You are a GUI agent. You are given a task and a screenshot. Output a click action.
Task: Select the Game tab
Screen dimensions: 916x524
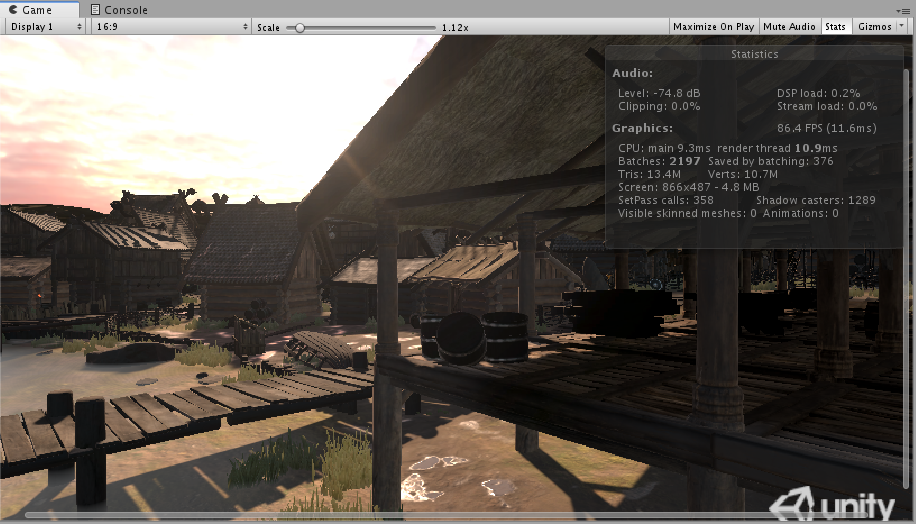tap(37, 10)
